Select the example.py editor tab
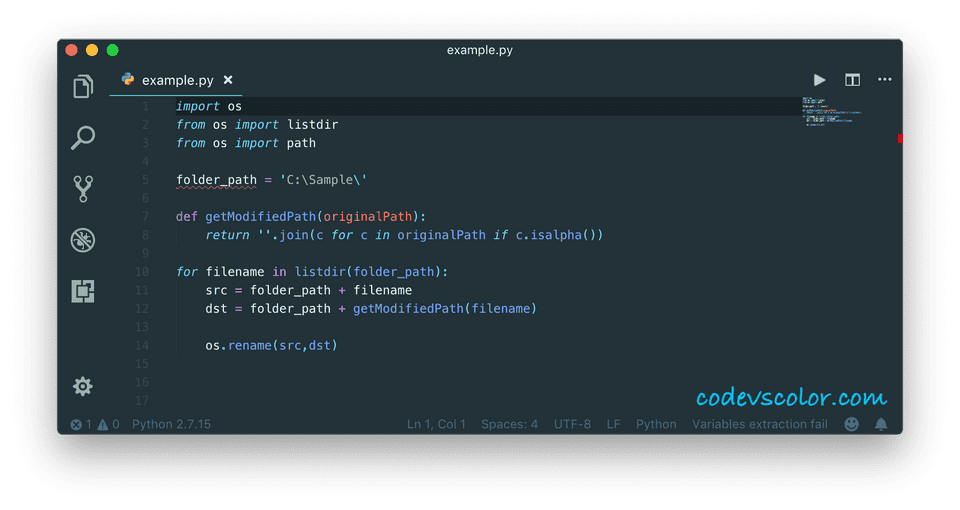Image resolution: width=960 pixels, height=510 pixels. [x=176, y=80]
